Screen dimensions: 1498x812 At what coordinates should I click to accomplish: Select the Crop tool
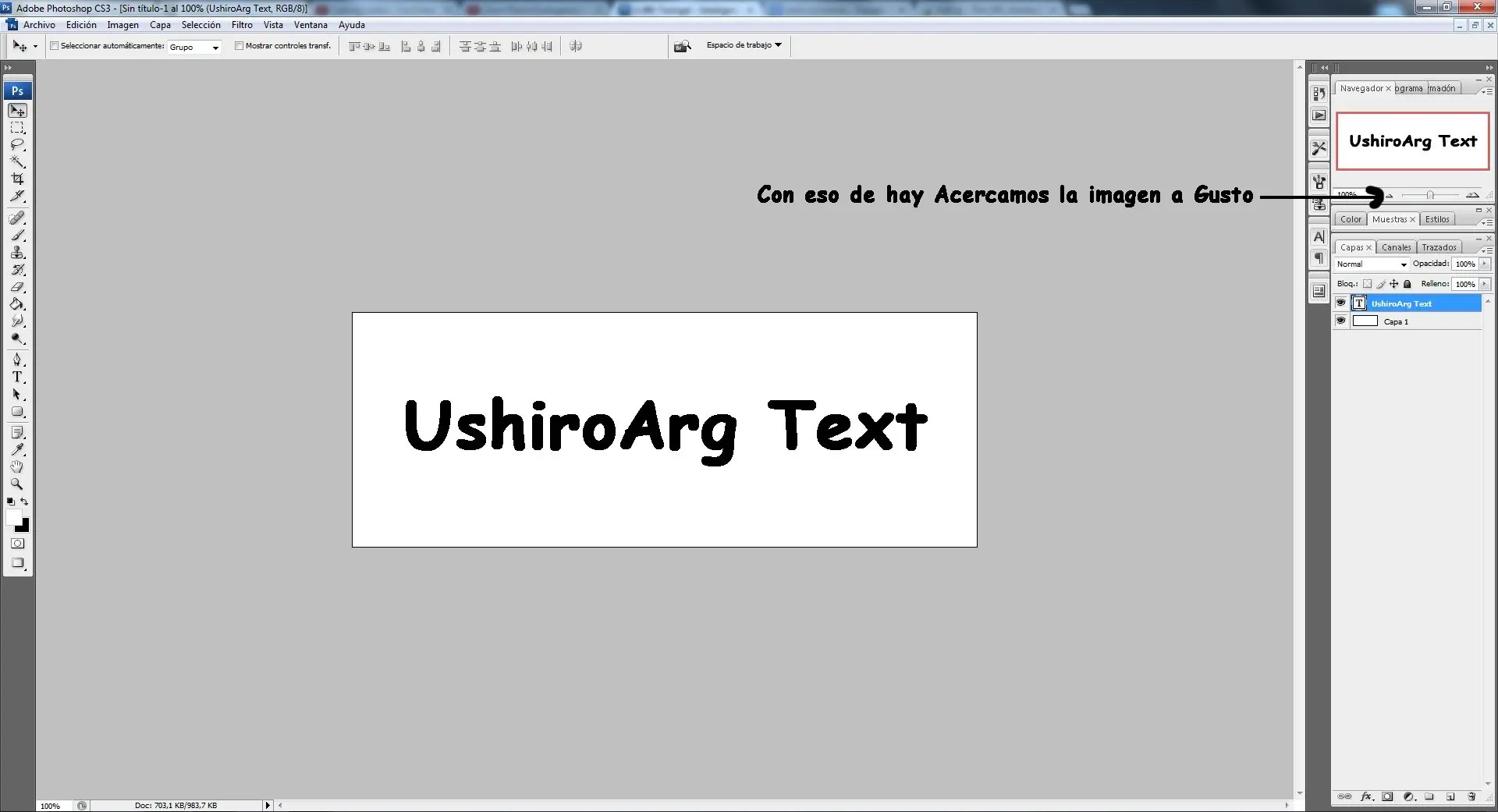click(x=17, y=179)
